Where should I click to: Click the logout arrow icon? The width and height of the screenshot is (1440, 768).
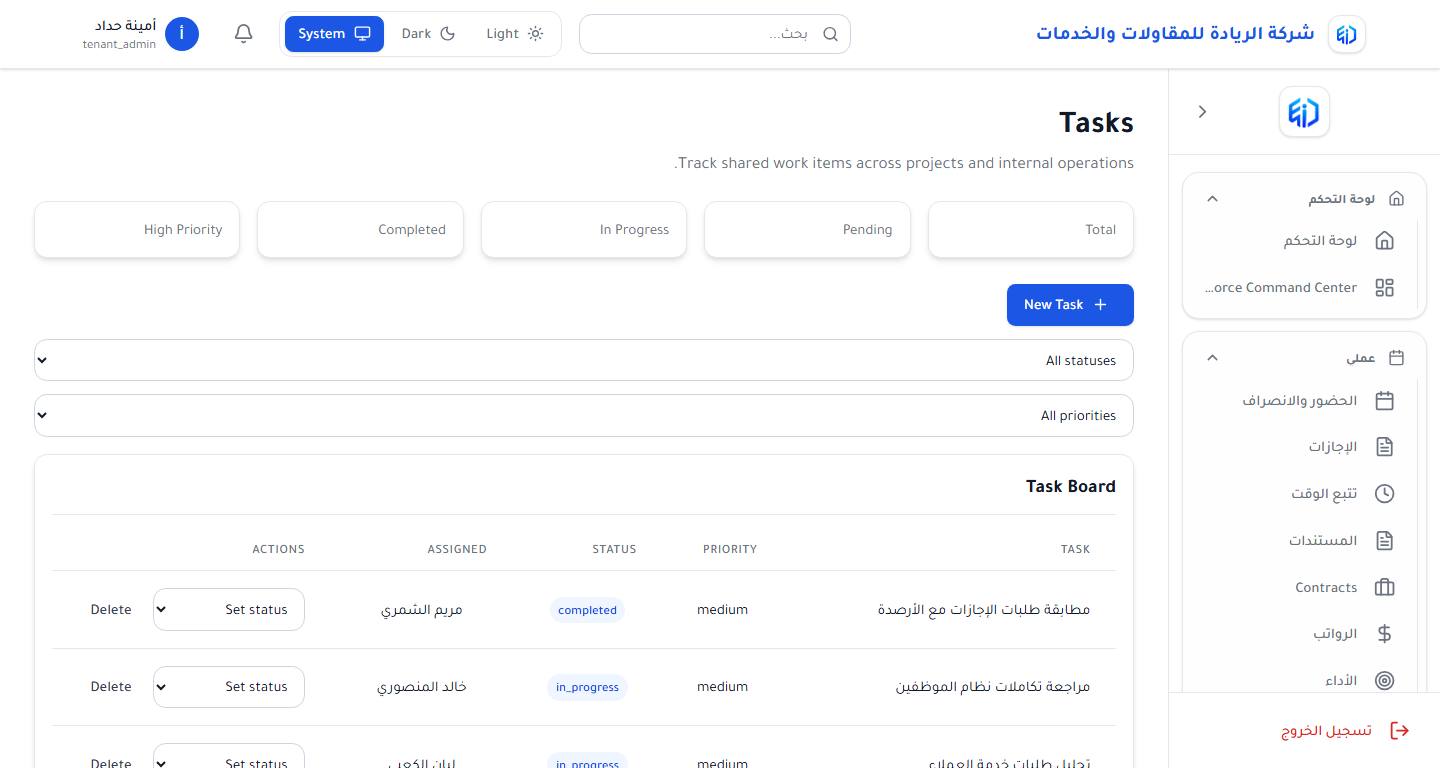(1400, 731)
